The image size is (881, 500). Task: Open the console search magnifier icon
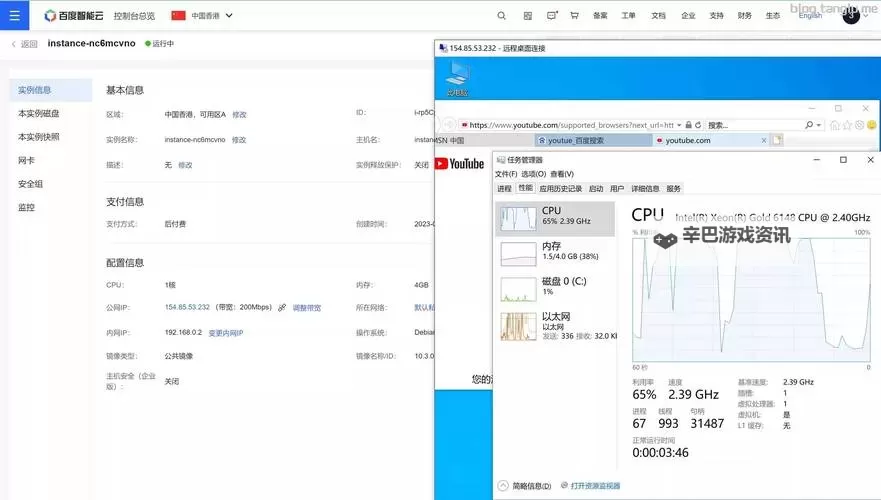coord(502,16)
